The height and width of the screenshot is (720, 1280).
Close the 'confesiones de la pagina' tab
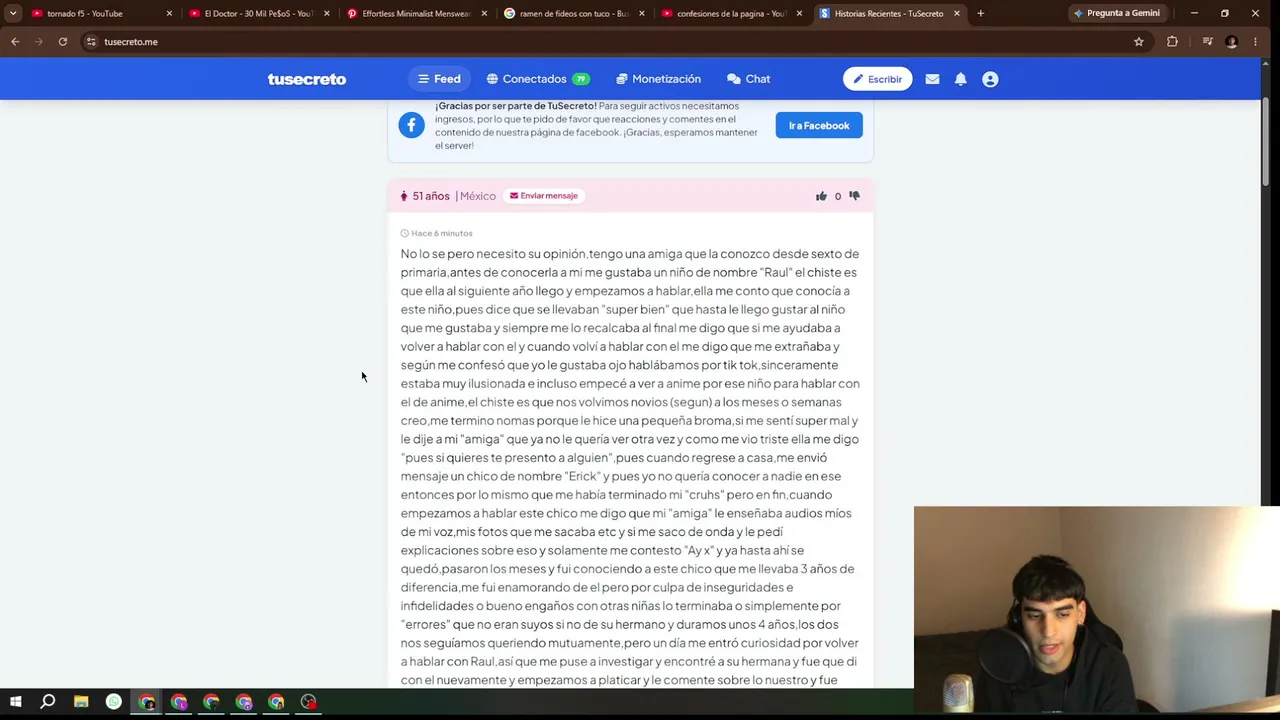pos(799,13)
